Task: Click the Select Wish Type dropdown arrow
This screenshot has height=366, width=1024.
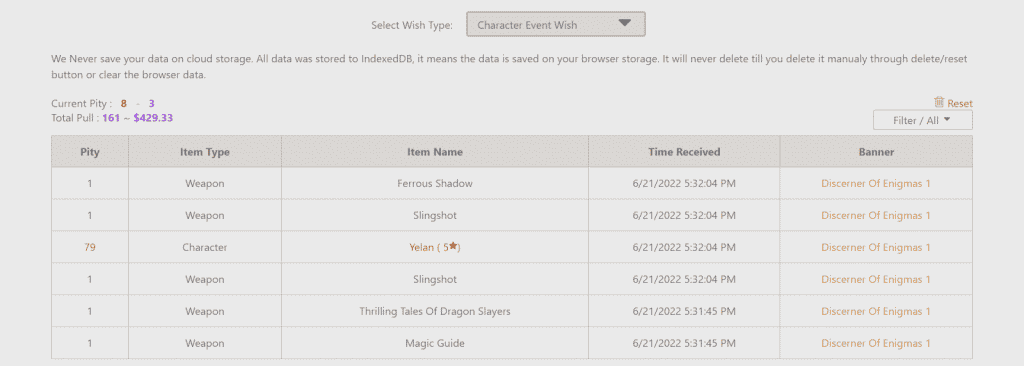Action: 625,23
